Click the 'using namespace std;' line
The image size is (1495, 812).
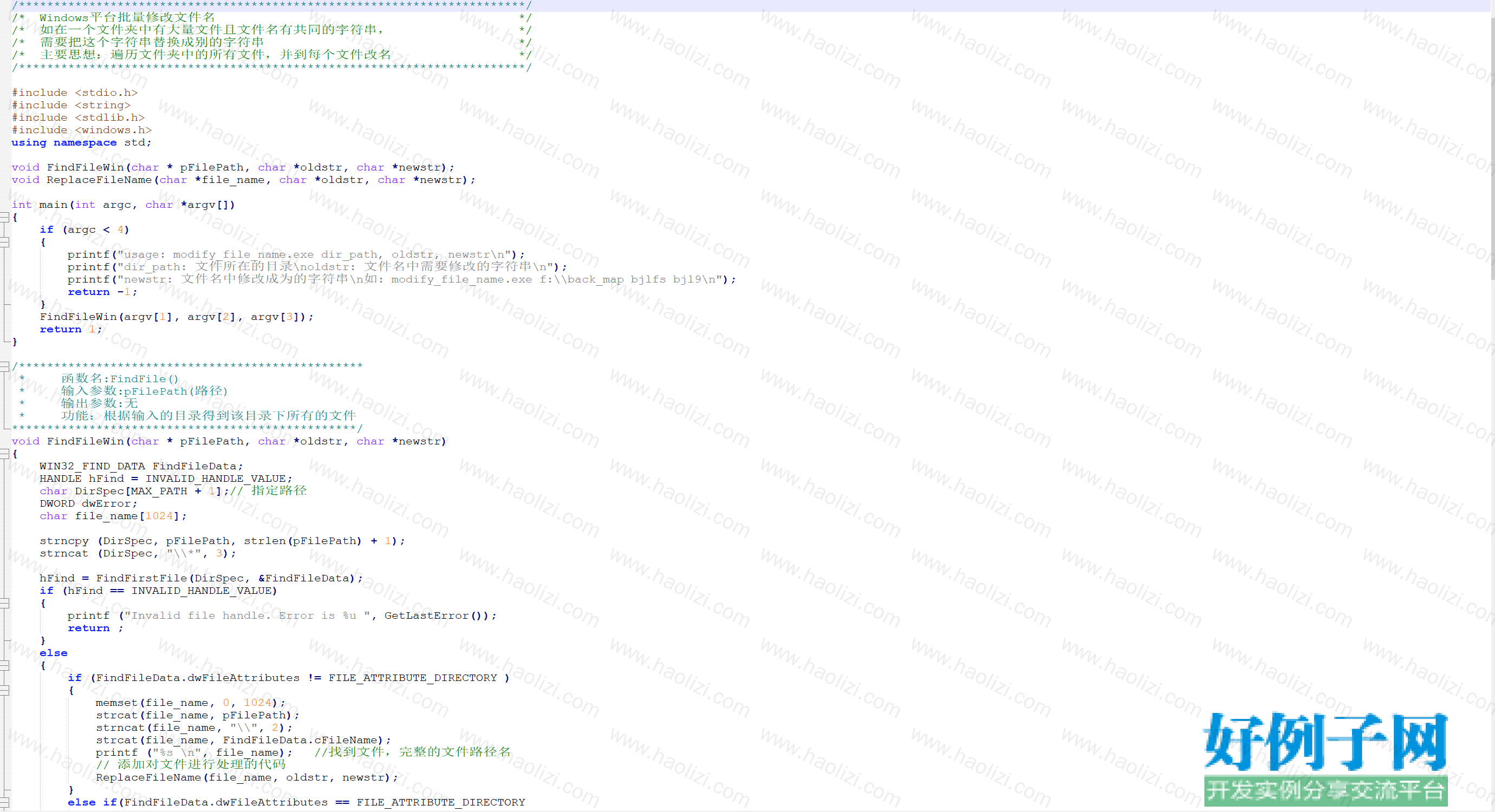pos(82,143)
